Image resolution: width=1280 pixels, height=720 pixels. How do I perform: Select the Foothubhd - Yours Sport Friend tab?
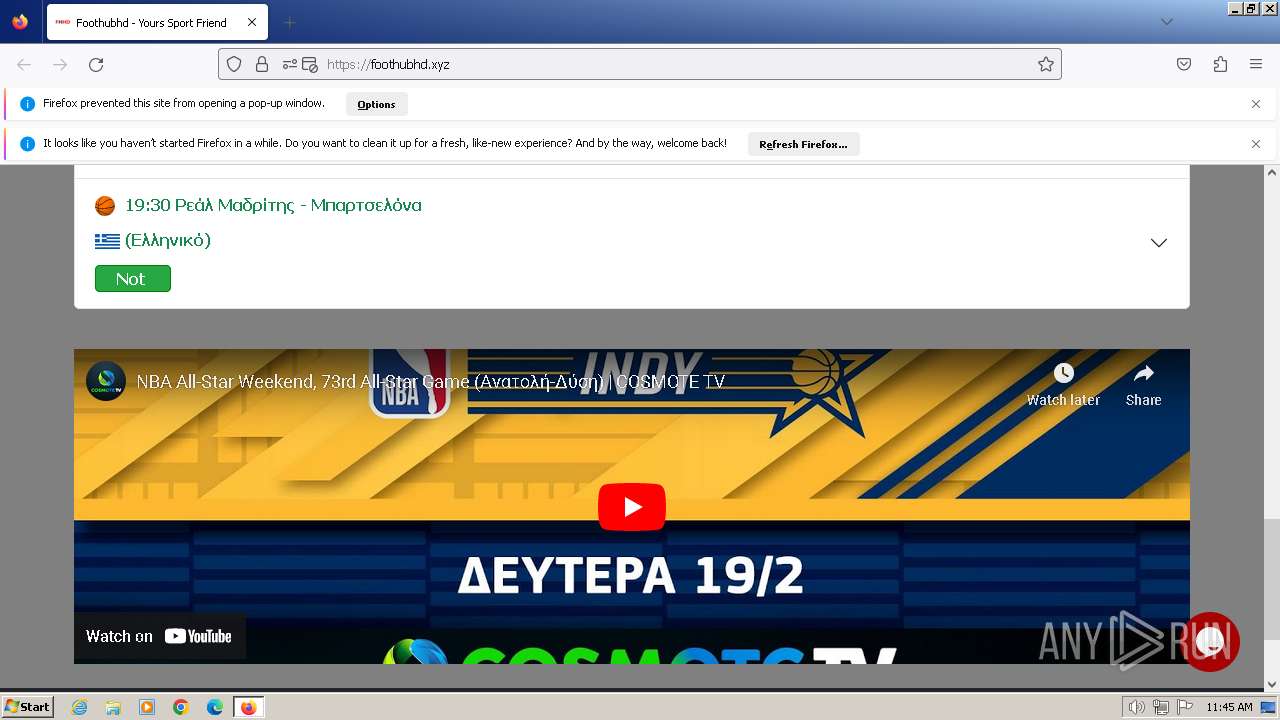tap(156, 22)
